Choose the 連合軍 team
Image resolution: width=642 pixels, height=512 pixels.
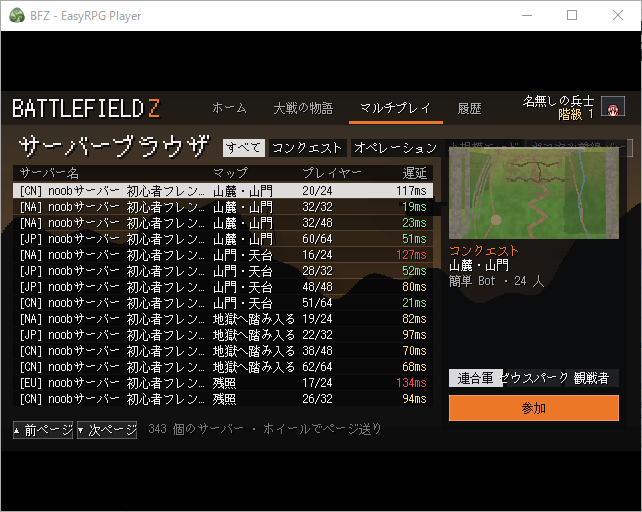[475, 378]
